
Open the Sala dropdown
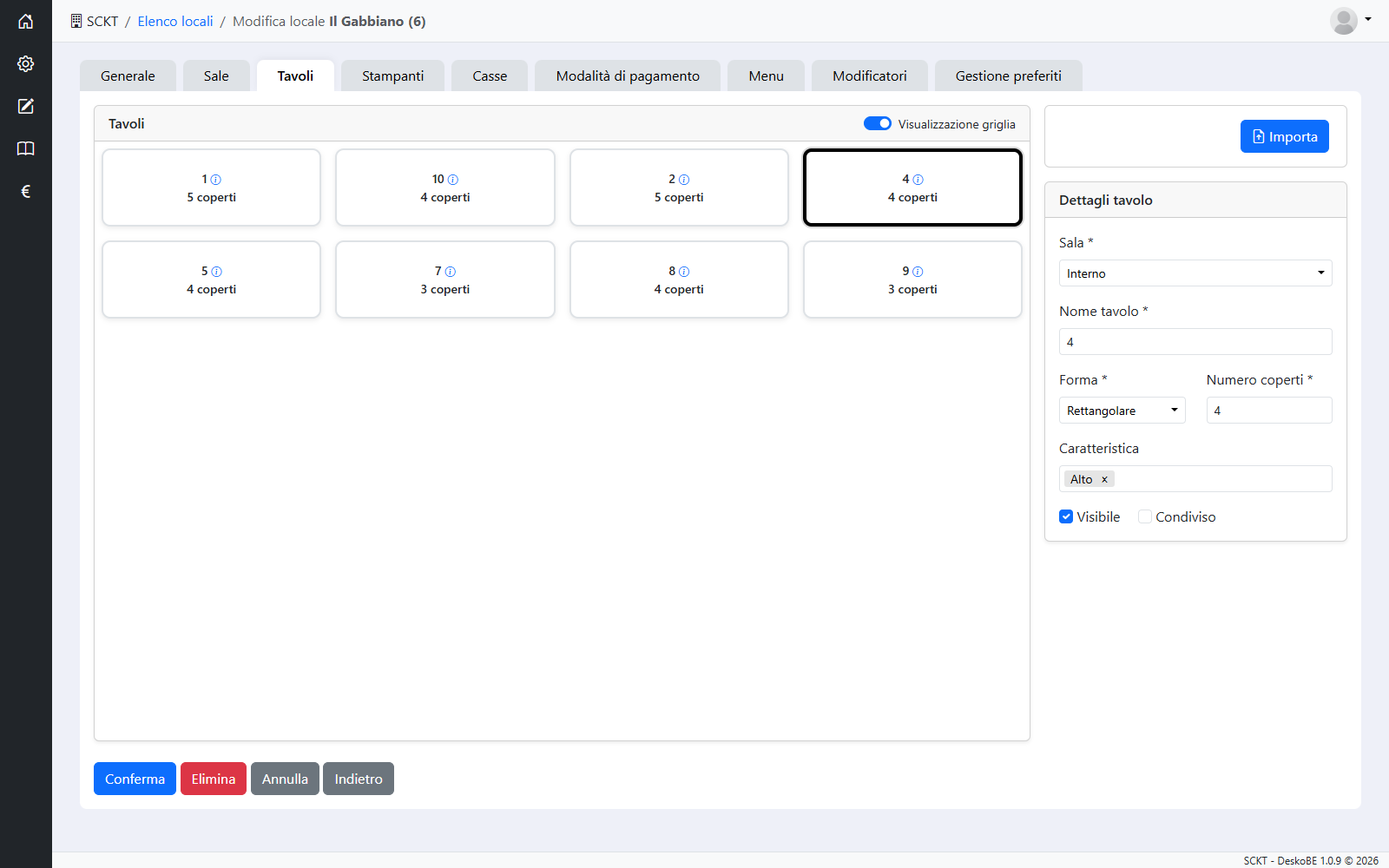(x=1195, y=273)
